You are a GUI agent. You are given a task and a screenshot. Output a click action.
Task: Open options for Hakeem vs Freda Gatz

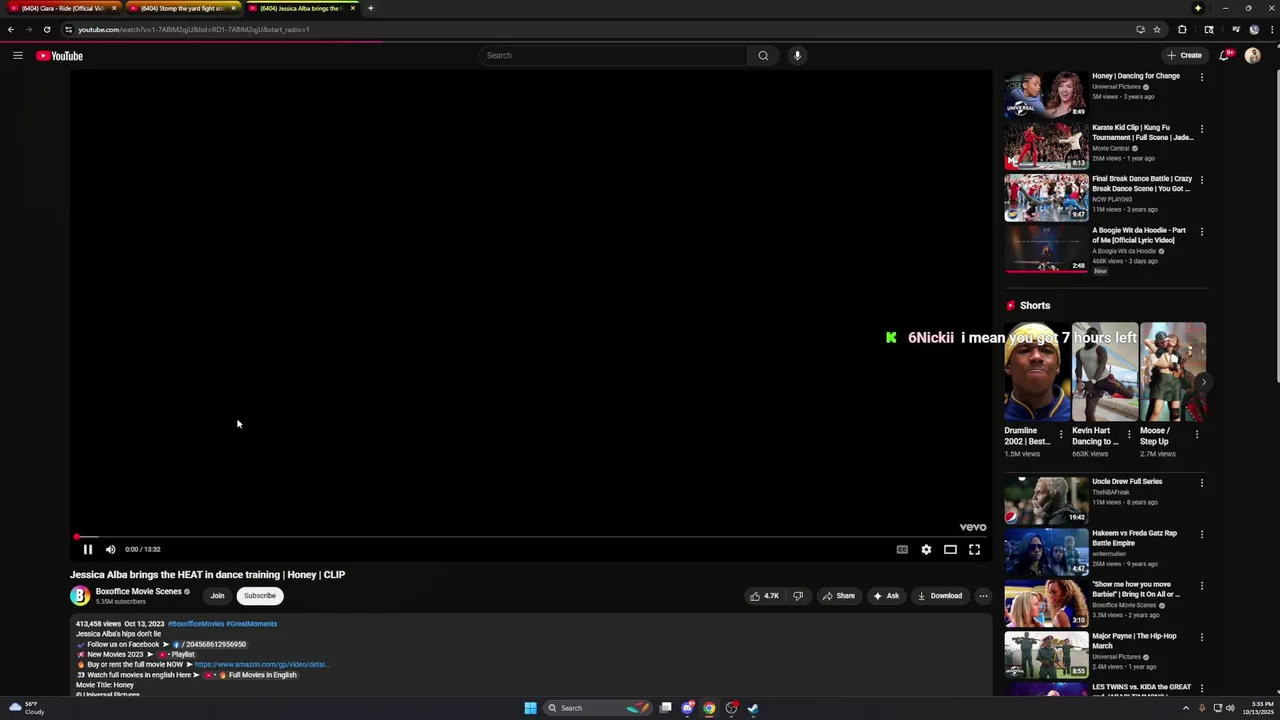tap(1202, 535)
